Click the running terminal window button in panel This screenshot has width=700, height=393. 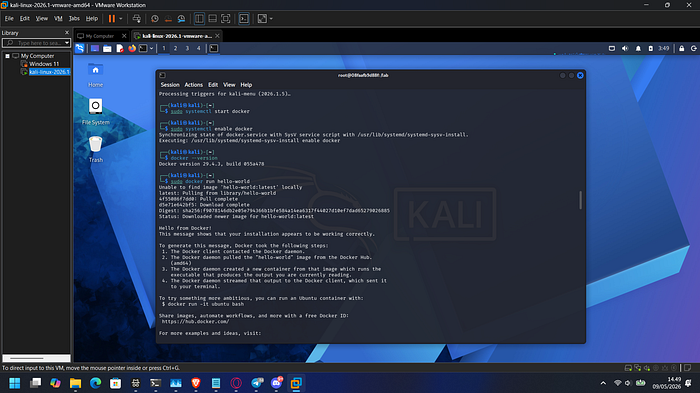coord(214,48)
